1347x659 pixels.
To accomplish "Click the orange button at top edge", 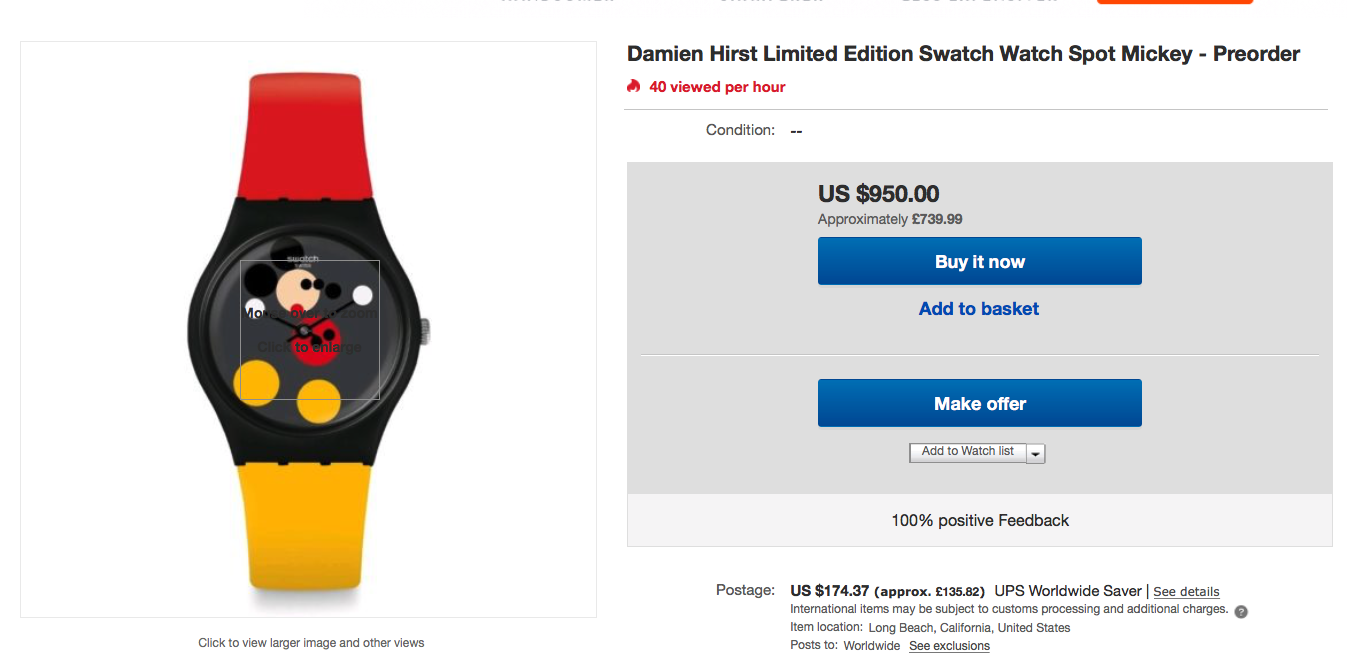I will click(1174, 2).
